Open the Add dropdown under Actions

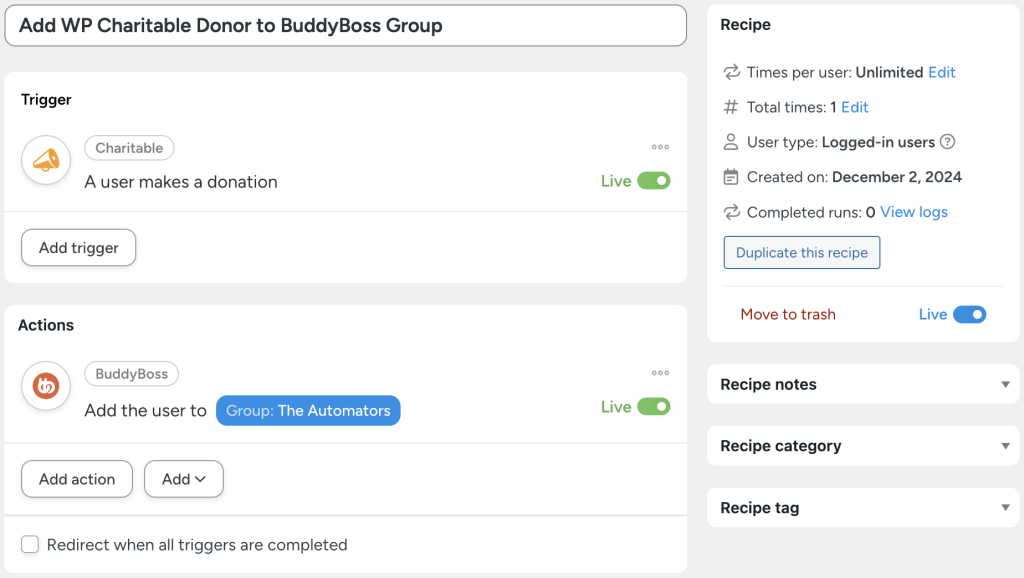(183, 479)
